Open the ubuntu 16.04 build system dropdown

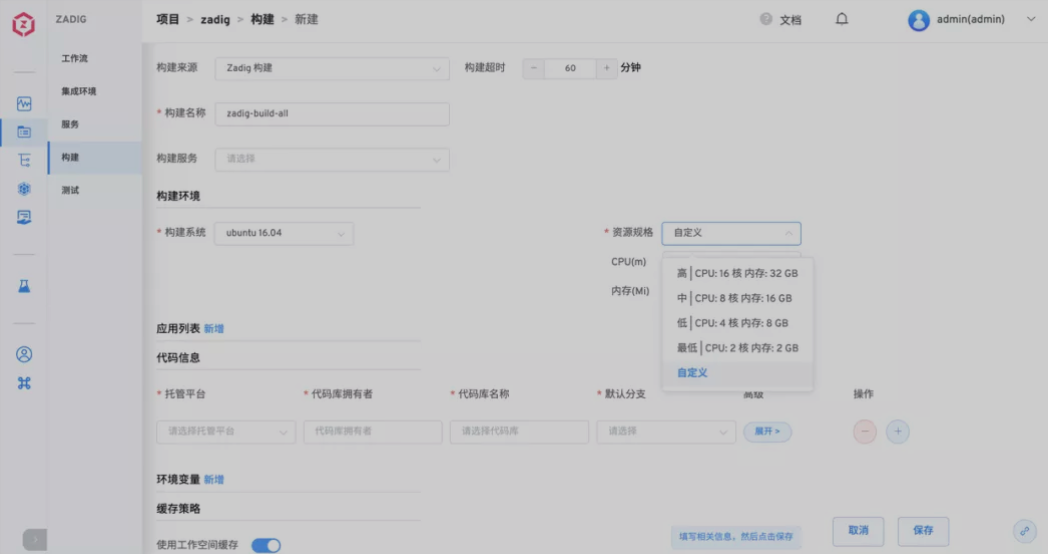(x=284, y=233)
